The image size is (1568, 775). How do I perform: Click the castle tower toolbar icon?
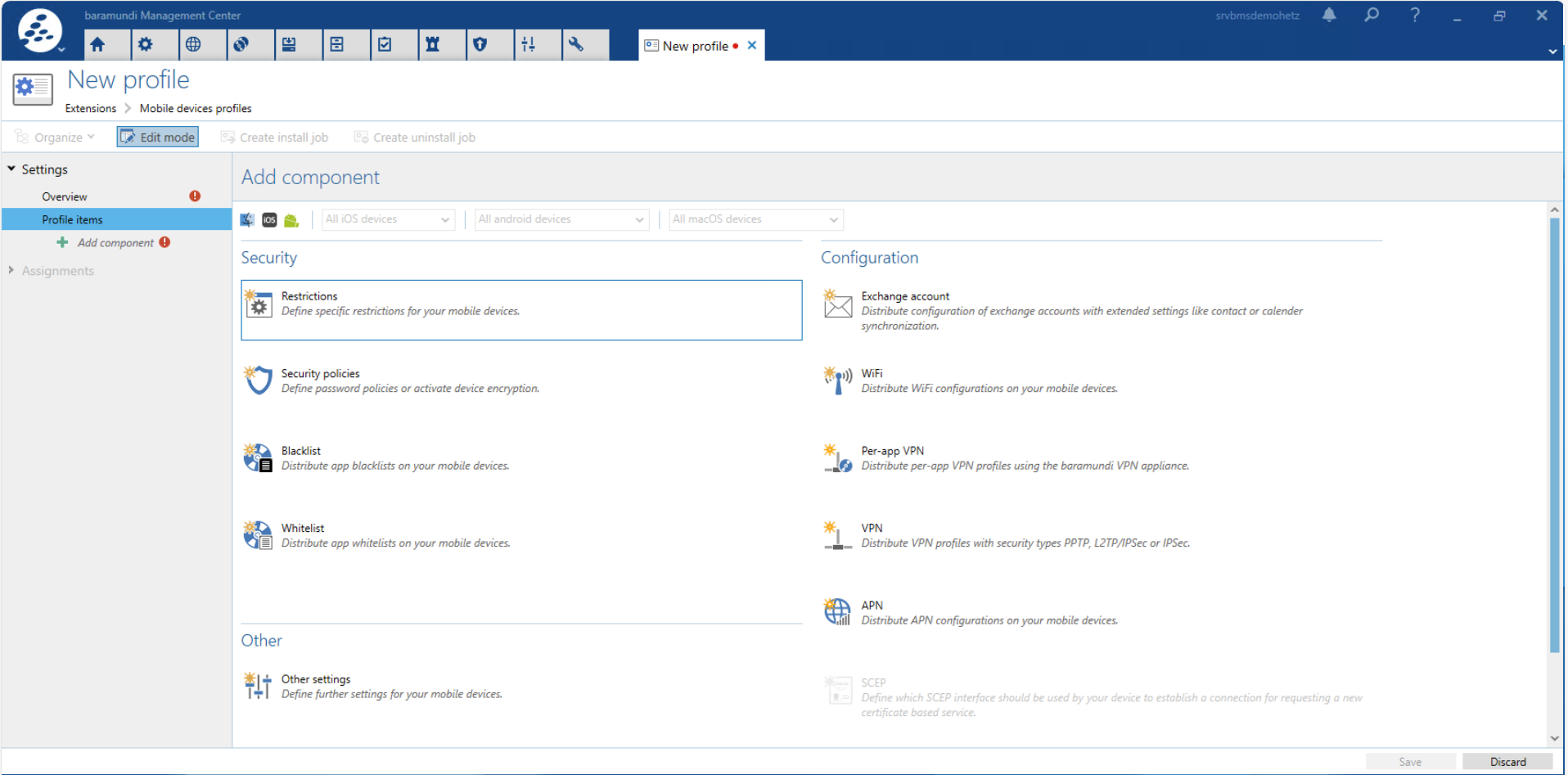432,45
